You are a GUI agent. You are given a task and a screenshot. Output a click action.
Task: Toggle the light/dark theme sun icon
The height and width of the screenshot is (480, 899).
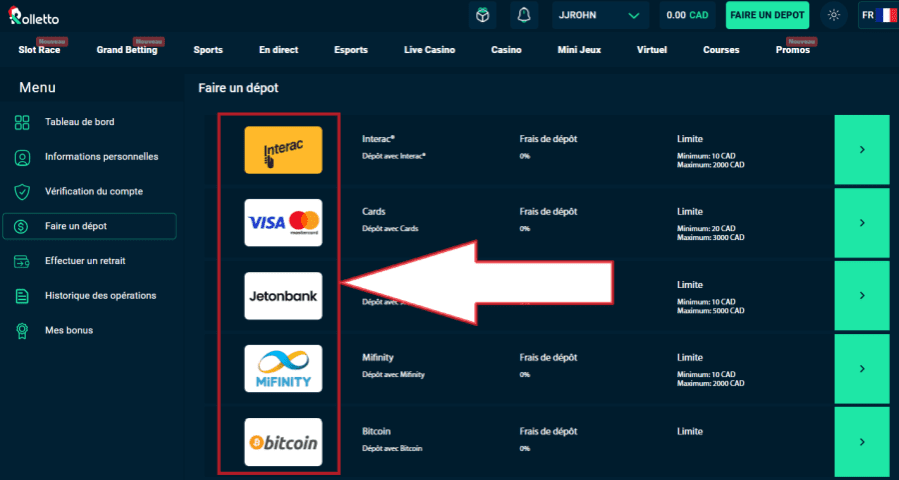[x=834, y=15]
